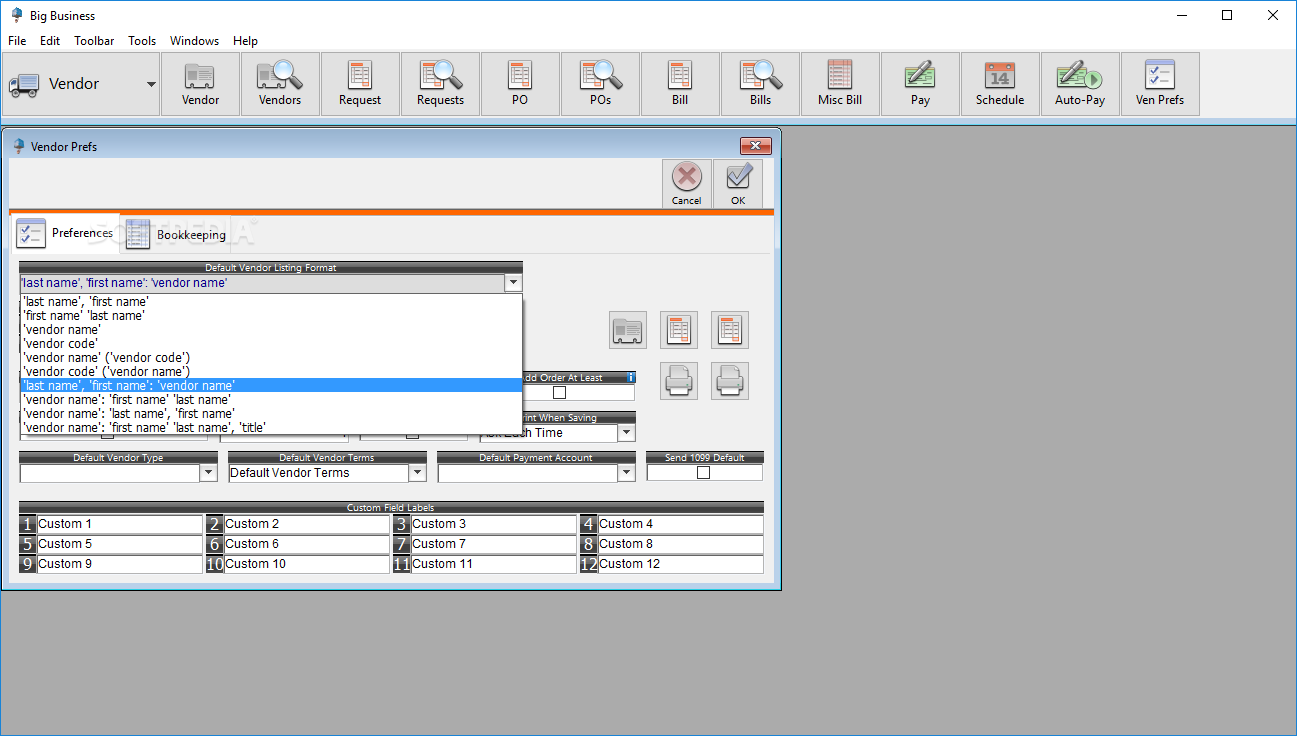Viewport: 1297px width, 736px height.
Task: Choose 'vendor name' ('vendor code') option
Action: click(271, 357)
